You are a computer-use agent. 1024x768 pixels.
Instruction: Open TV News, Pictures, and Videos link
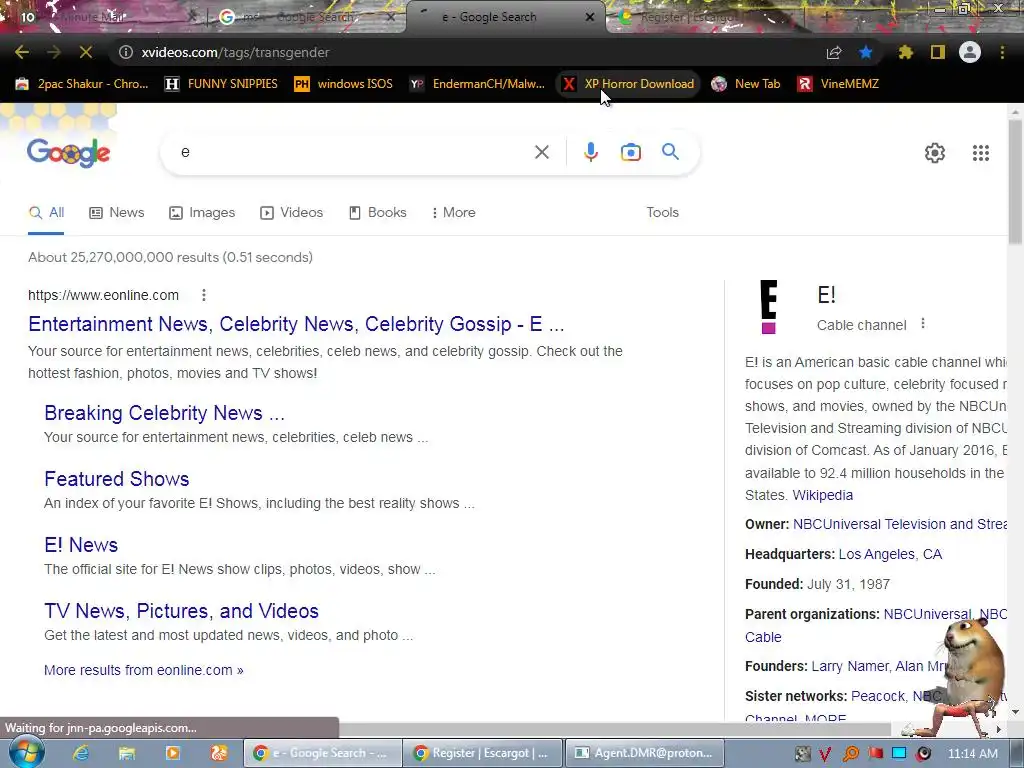(x=182, y=611)
